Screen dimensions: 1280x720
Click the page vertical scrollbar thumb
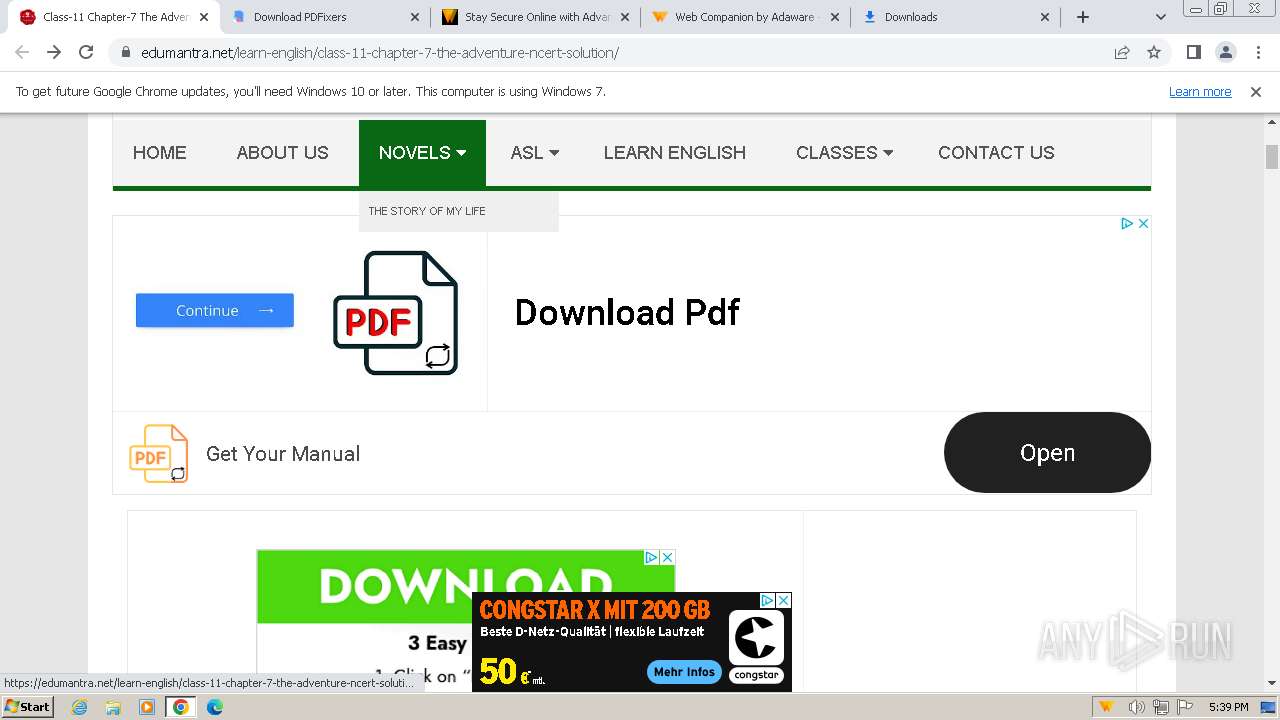click(x=1272, y=157)
